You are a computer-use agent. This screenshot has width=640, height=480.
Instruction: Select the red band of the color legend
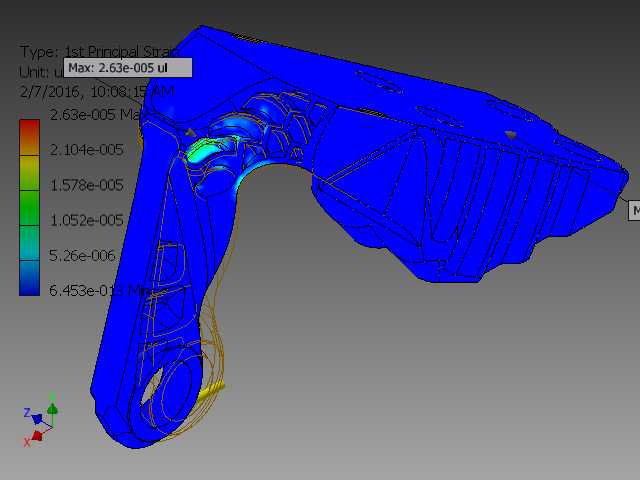(x=29, y=137)
